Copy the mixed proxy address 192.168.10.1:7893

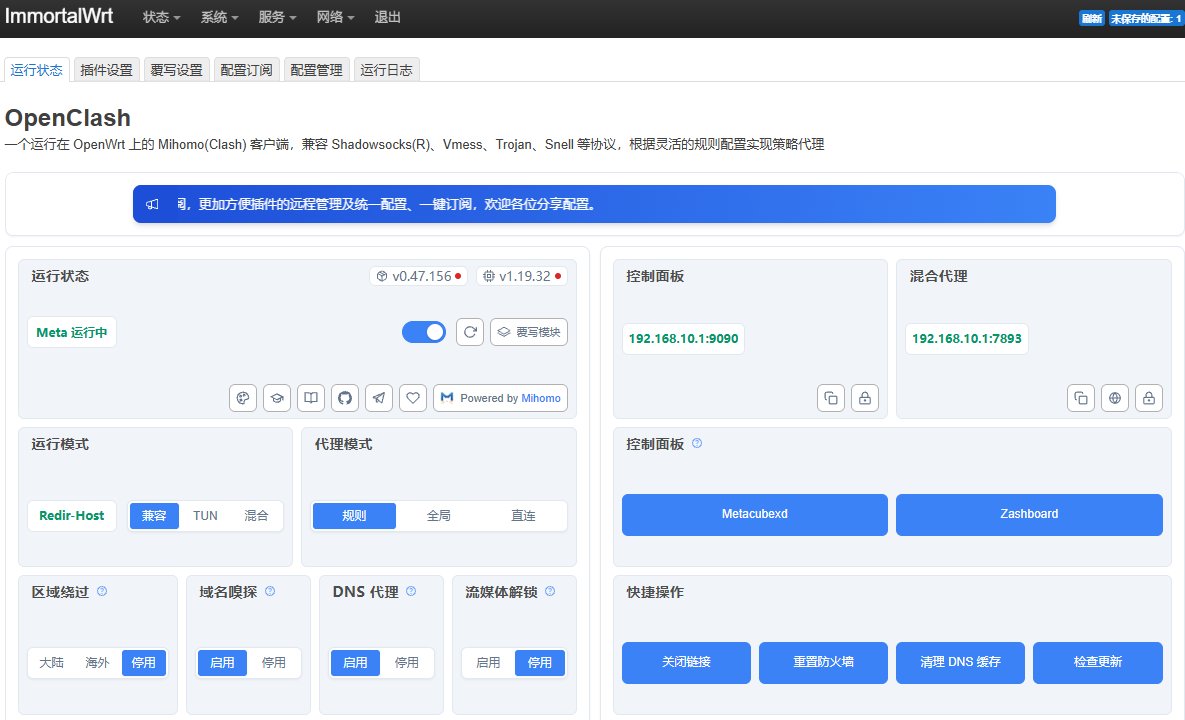(1081, 398)
